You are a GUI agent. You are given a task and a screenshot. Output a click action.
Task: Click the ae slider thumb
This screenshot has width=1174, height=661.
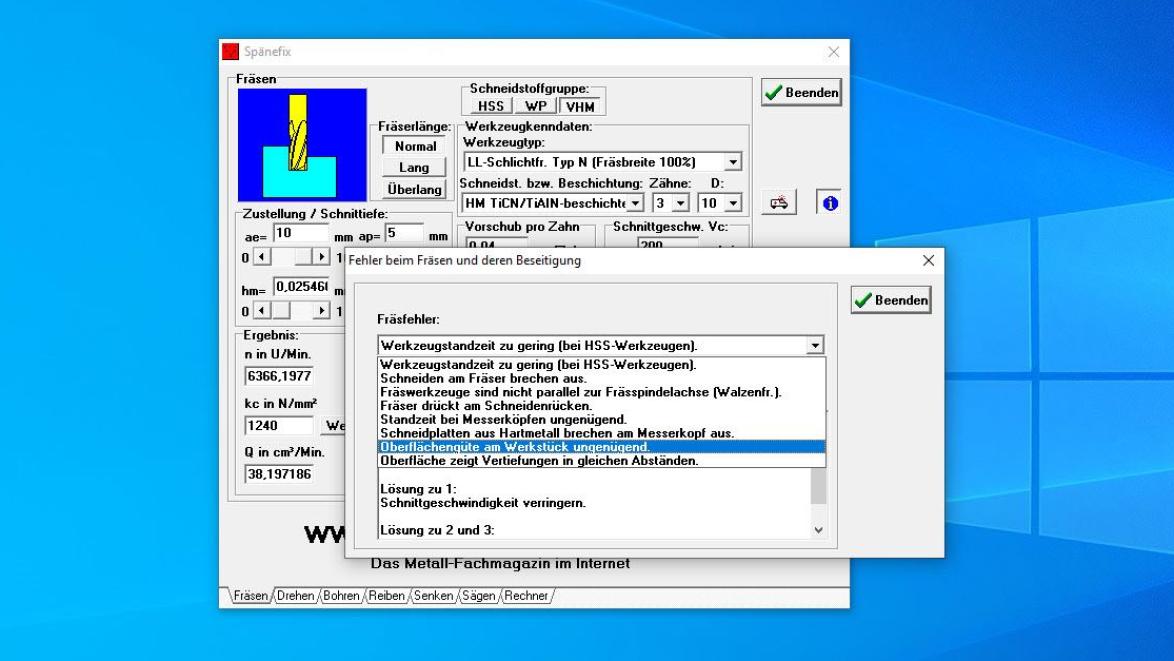[x=302, y=257]
